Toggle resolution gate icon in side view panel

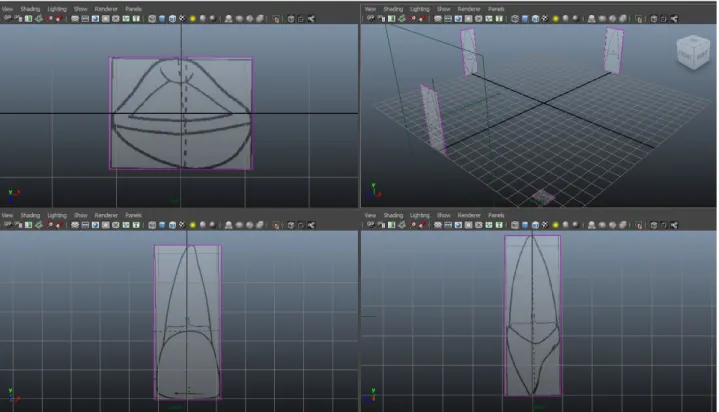[458, 225]
